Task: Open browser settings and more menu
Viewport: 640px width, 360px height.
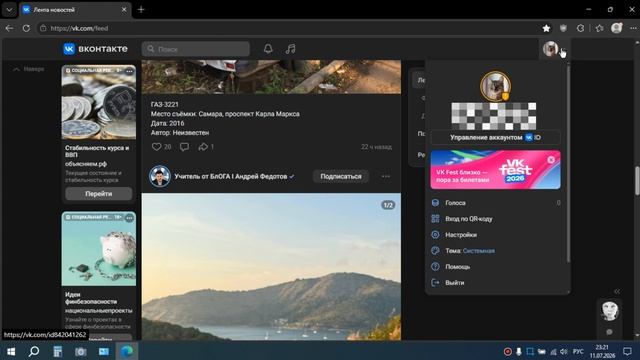Action: 633,28
